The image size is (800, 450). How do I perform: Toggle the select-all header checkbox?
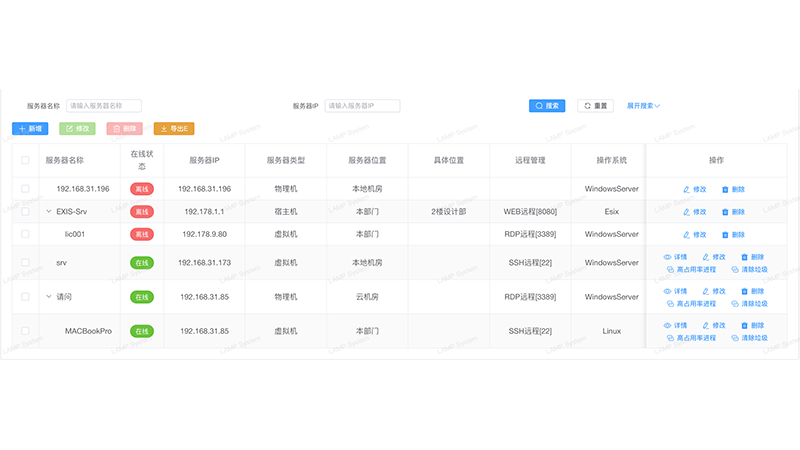point(25,160)
